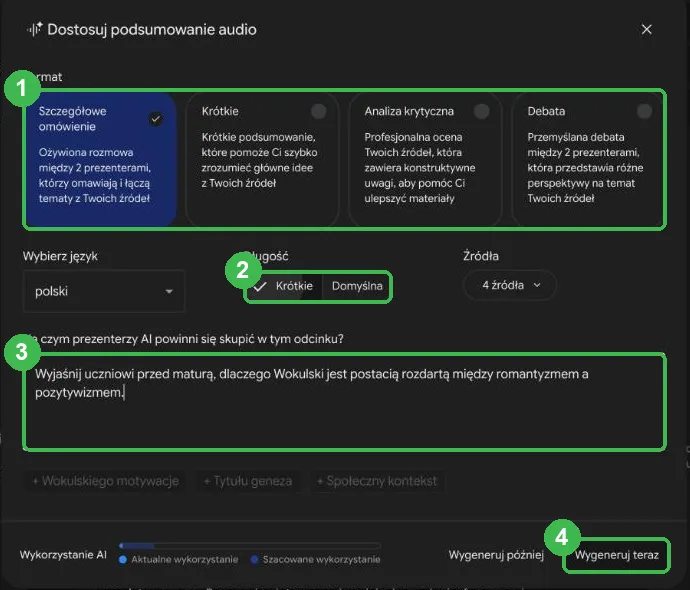Screen dimensions: 690x590
Task: Click the Źródła heading
Action: [x=481, y=256]
